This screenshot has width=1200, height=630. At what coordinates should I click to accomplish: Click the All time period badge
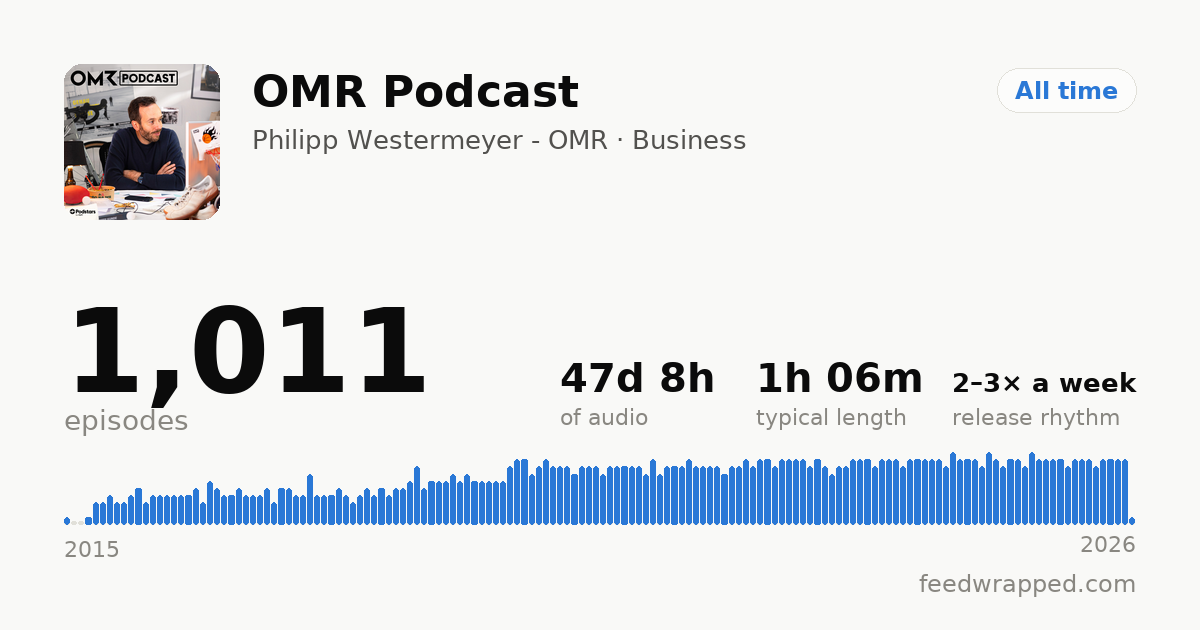[1066, 91]
